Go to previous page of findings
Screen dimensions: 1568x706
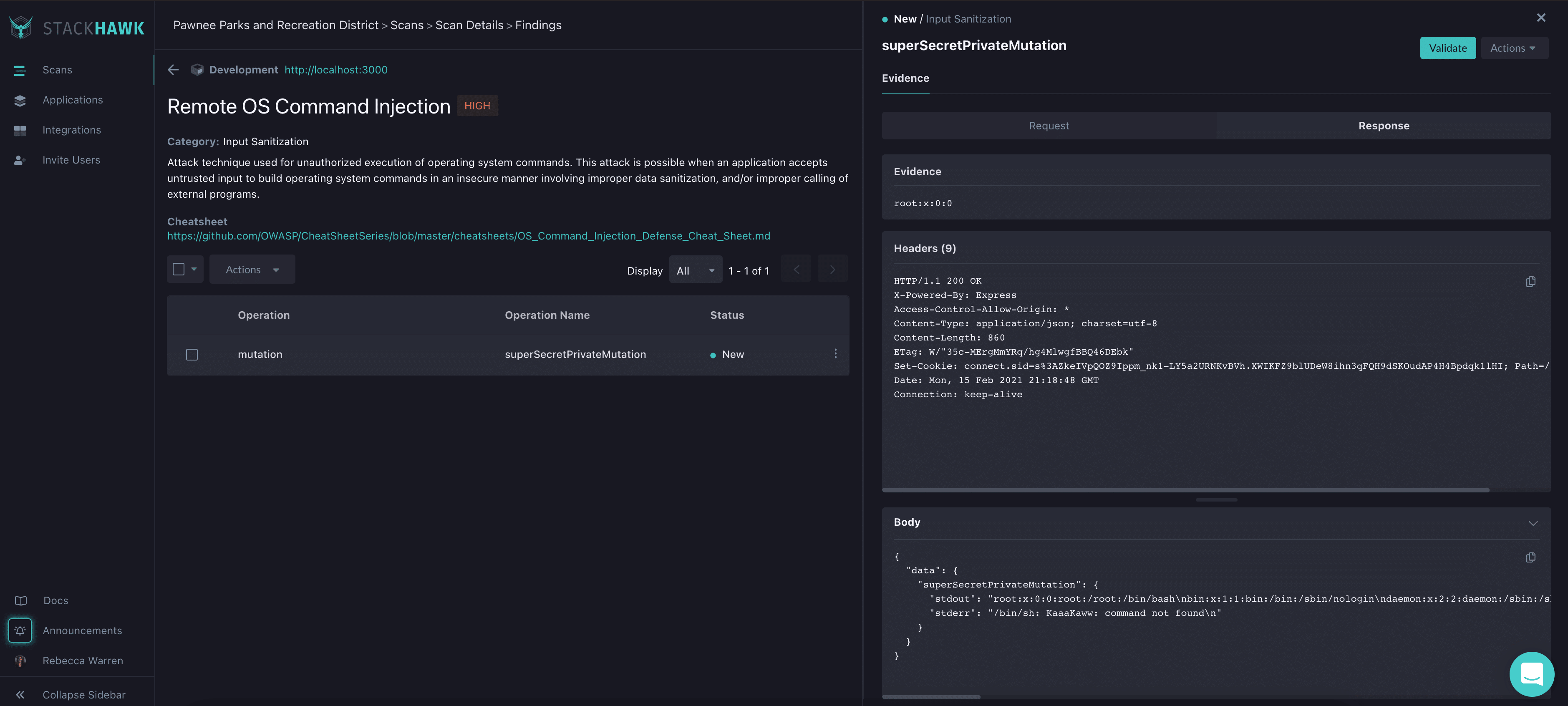pos(796,270)
